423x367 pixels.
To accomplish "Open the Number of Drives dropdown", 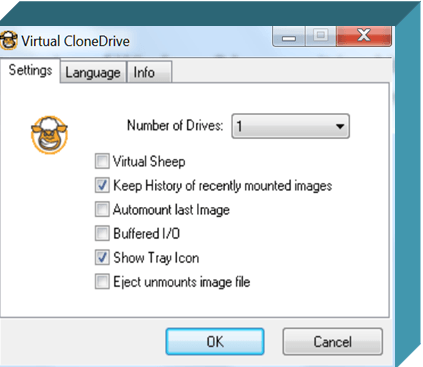I will pos(290,126).
